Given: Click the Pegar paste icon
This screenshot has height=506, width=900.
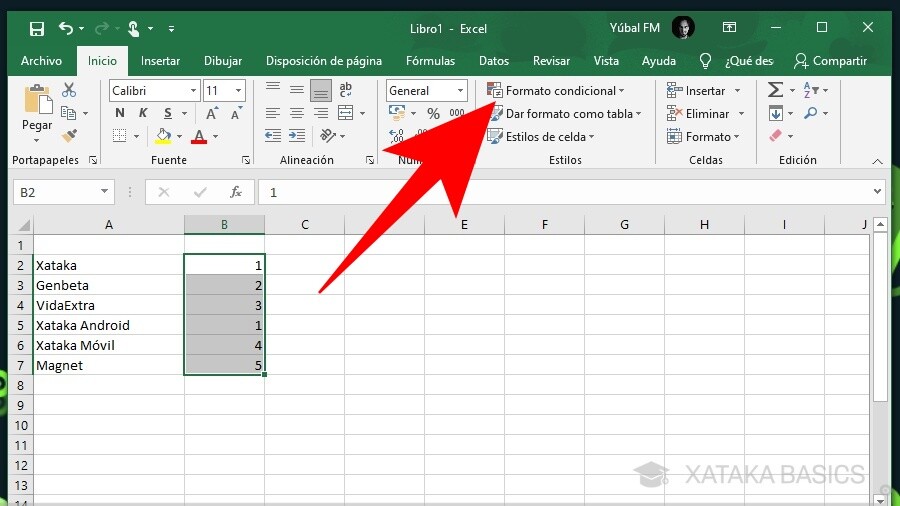Looking at the screenshot, I should pos(38,100).
